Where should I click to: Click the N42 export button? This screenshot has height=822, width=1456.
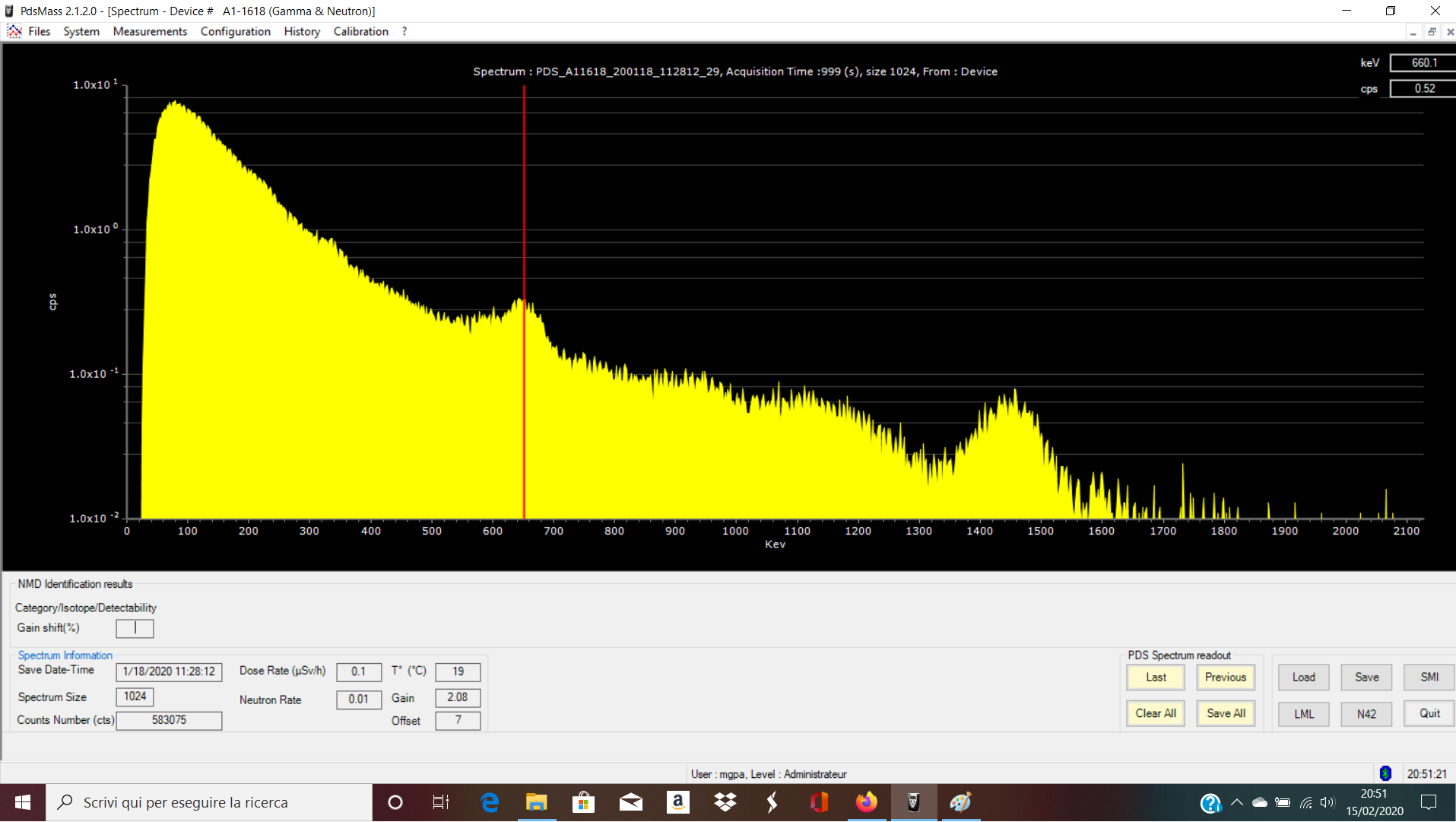[1366, 714]
